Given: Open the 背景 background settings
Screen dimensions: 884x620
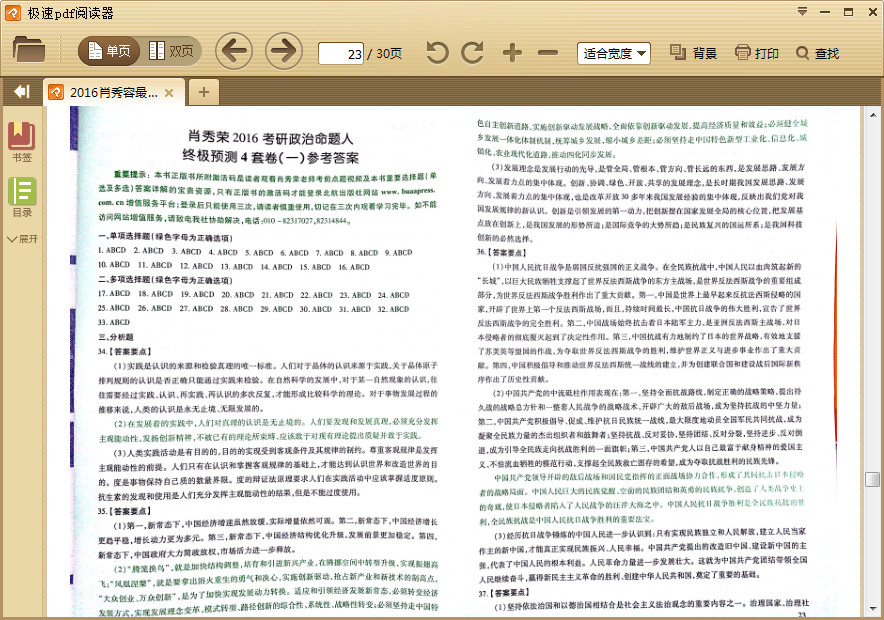Looking at the screenshot, I should coord(693,54).
